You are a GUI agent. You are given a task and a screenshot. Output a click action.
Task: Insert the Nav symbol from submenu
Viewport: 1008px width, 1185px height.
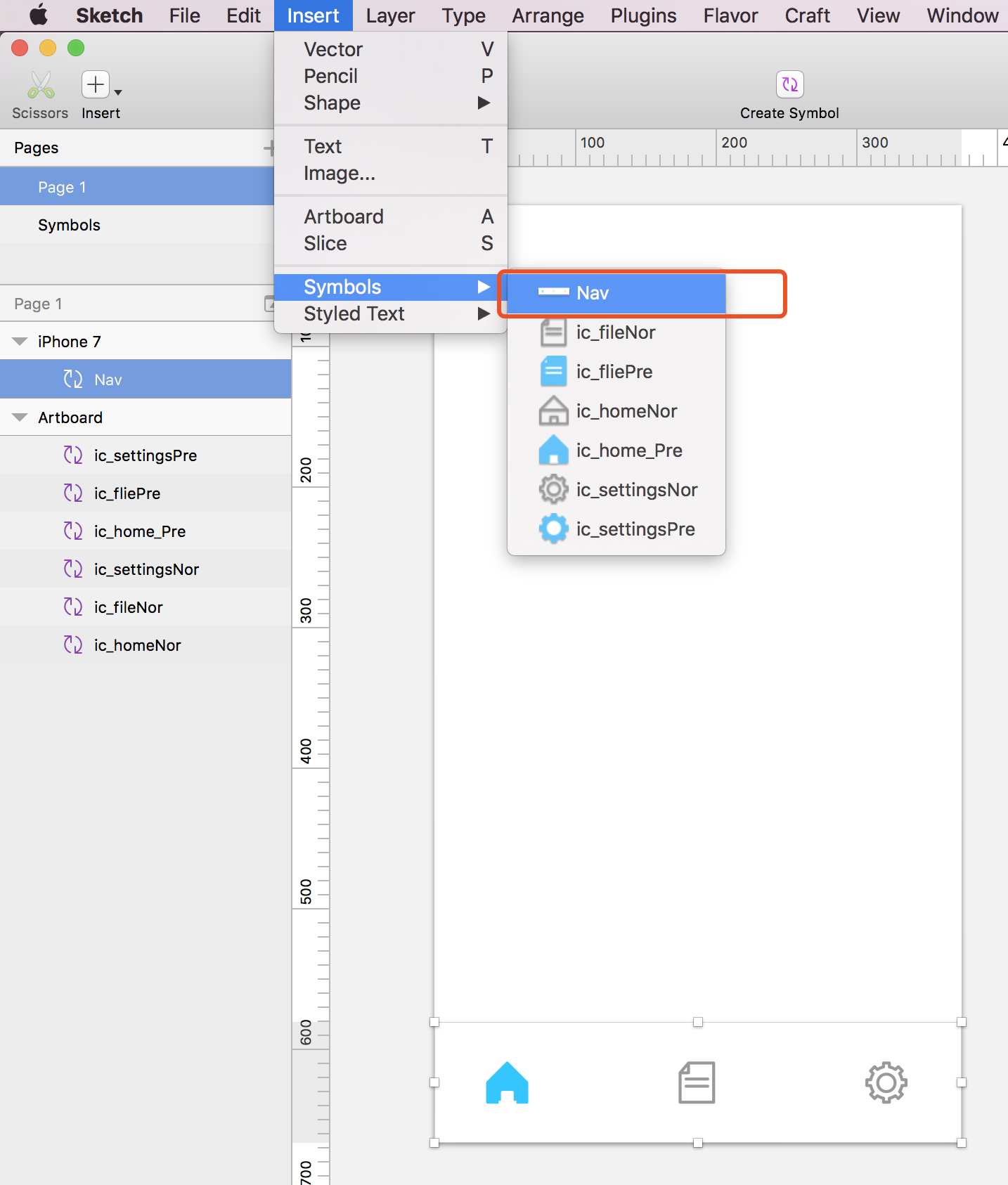pyautogui.click(x=616, y=293)
